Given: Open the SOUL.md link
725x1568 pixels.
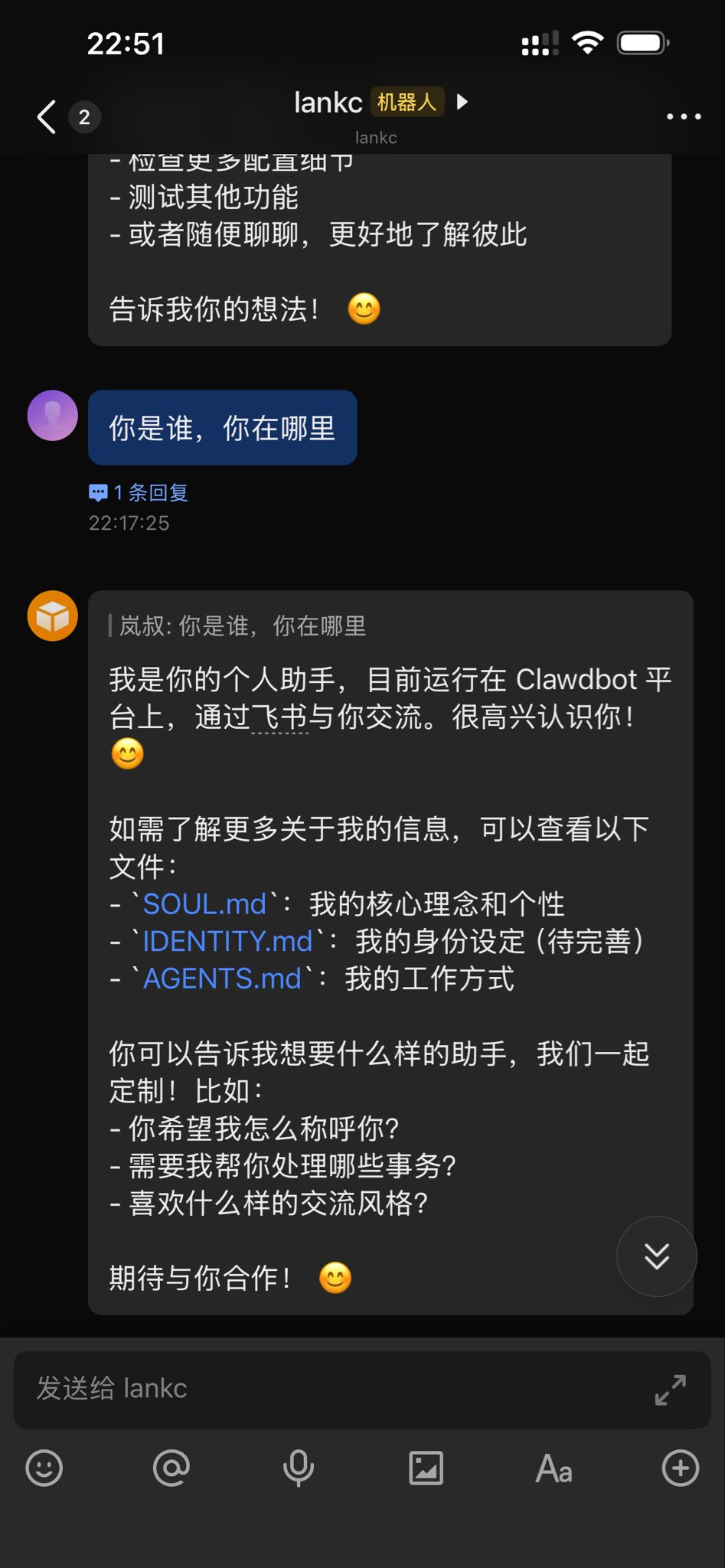Looking at the screenshot, I should click(204, 904).
